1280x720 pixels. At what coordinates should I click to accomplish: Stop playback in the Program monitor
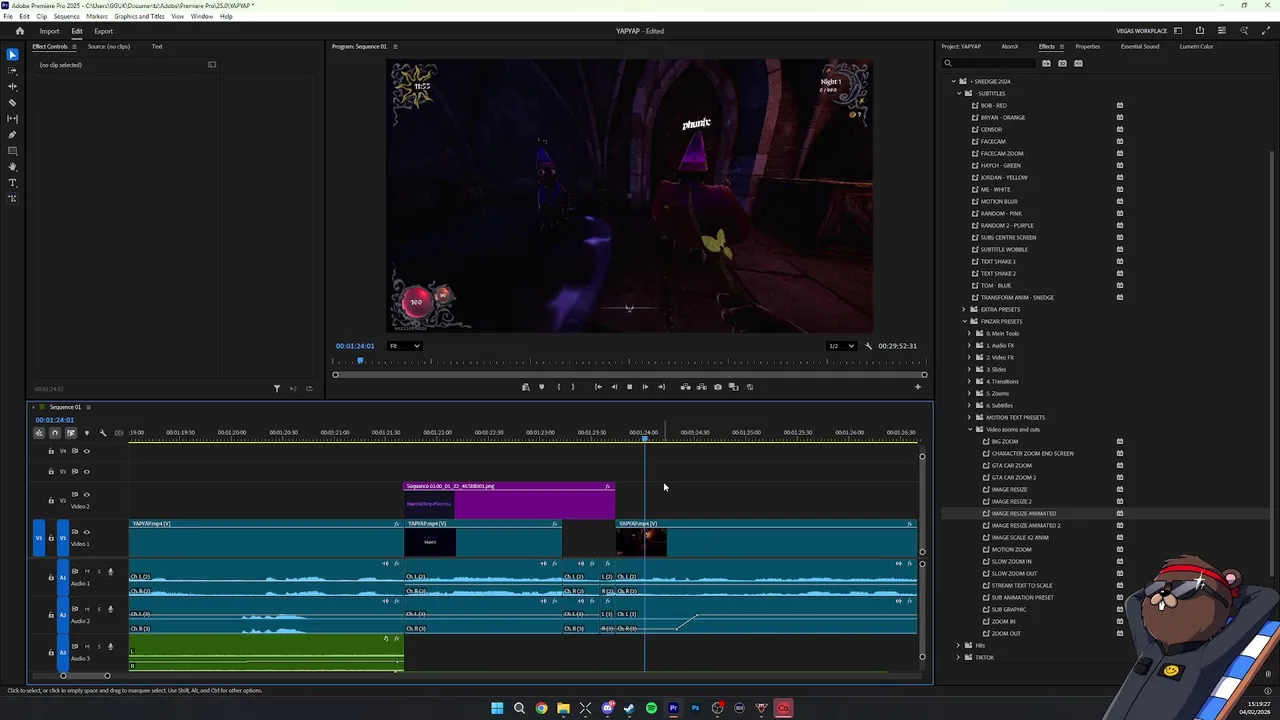pyautogui.click(x=629, y=387)
